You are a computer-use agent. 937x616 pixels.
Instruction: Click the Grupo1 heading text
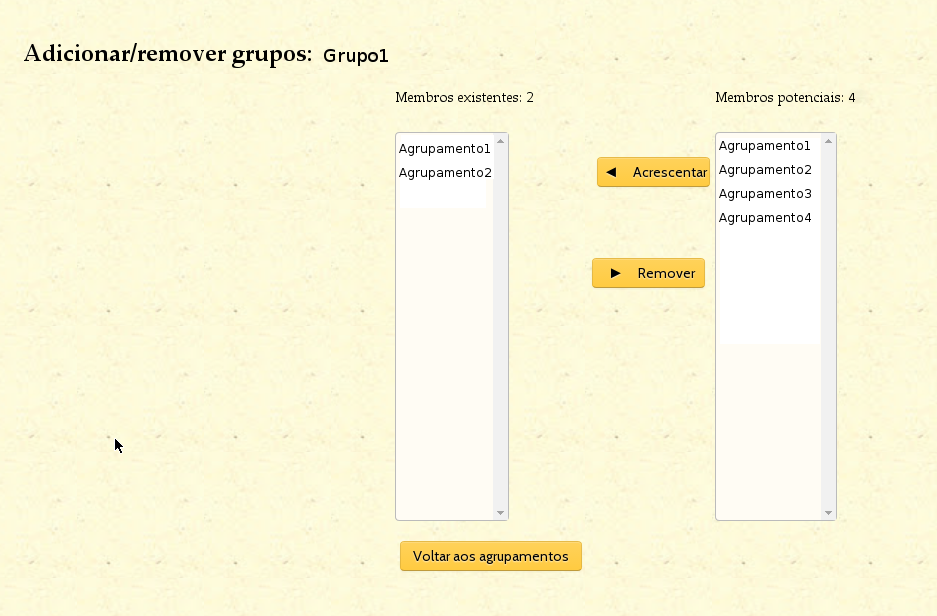pos(356,56)
